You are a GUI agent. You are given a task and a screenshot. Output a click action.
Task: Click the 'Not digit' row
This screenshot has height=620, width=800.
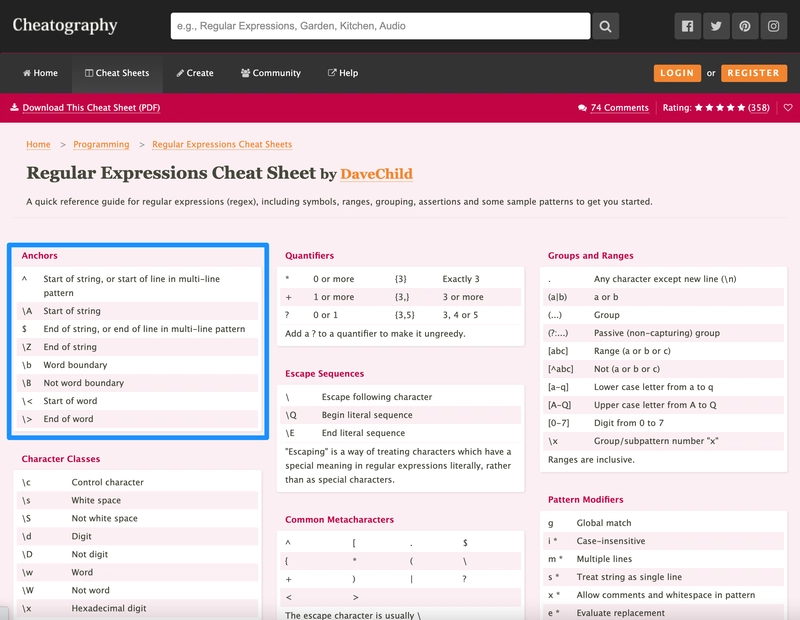137,554
